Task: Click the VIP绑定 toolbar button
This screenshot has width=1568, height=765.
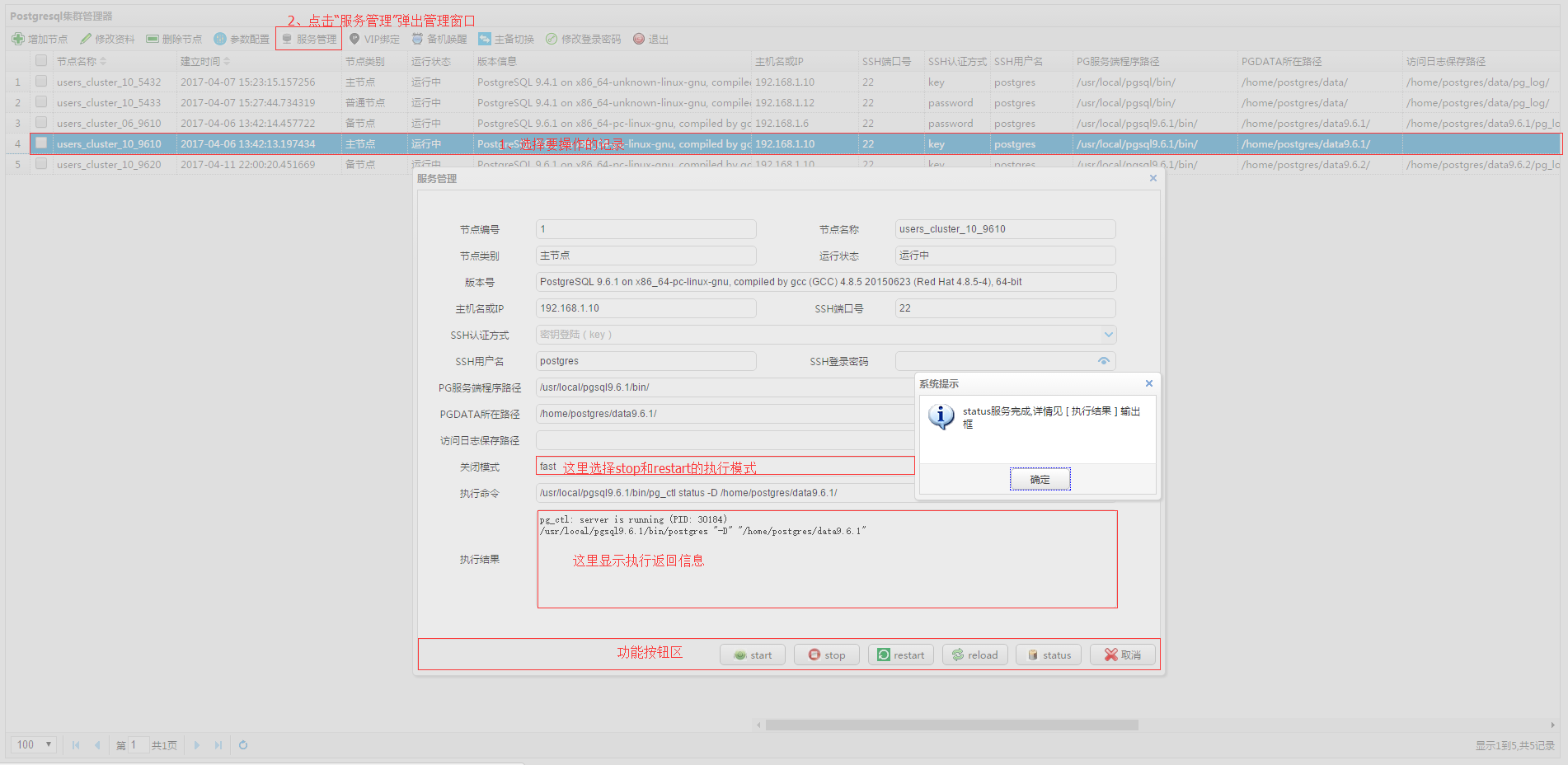Action: tap(374, 39)
